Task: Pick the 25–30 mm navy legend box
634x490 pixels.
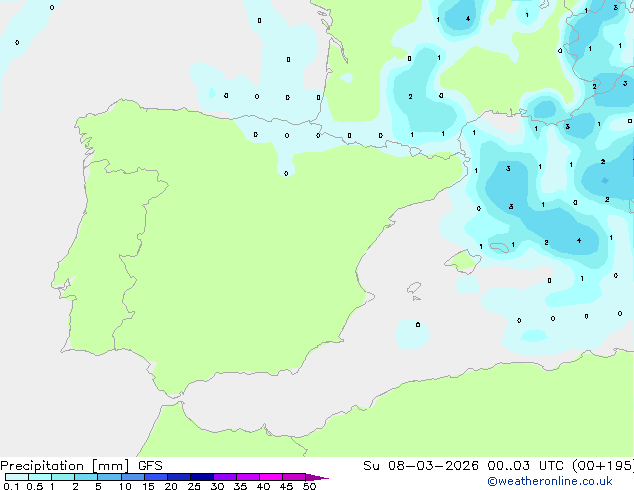Action: click(202, 477)
